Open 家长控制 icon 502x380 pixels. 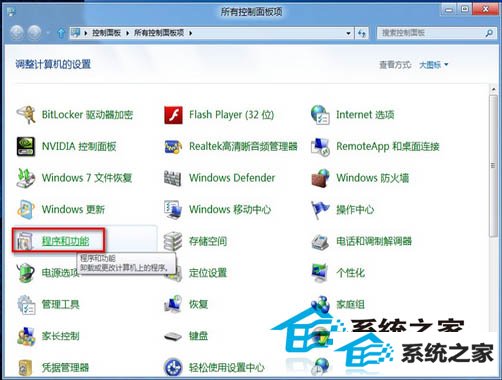click(26, 336)
